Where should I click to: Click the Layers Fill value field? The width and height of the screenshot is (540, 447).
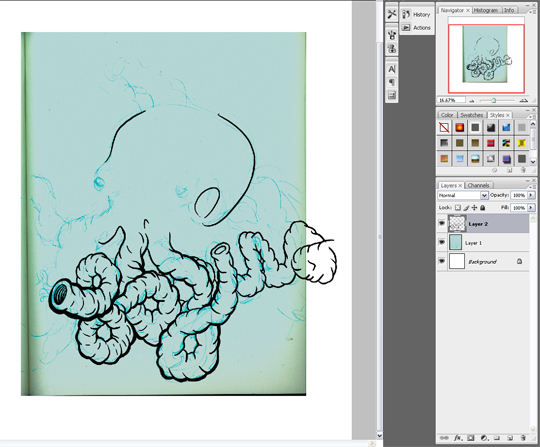click(x=518, y=208)
